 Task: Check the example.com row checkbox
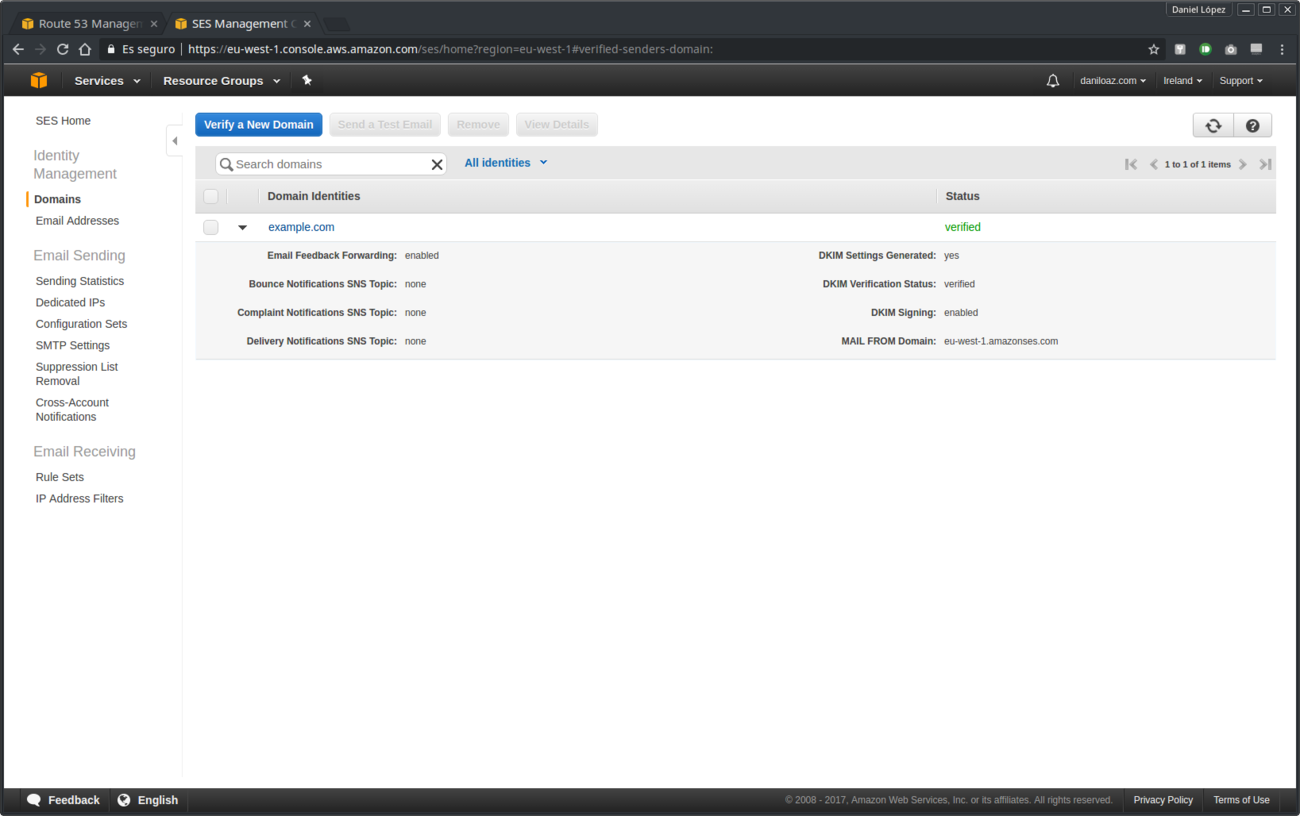211,227
